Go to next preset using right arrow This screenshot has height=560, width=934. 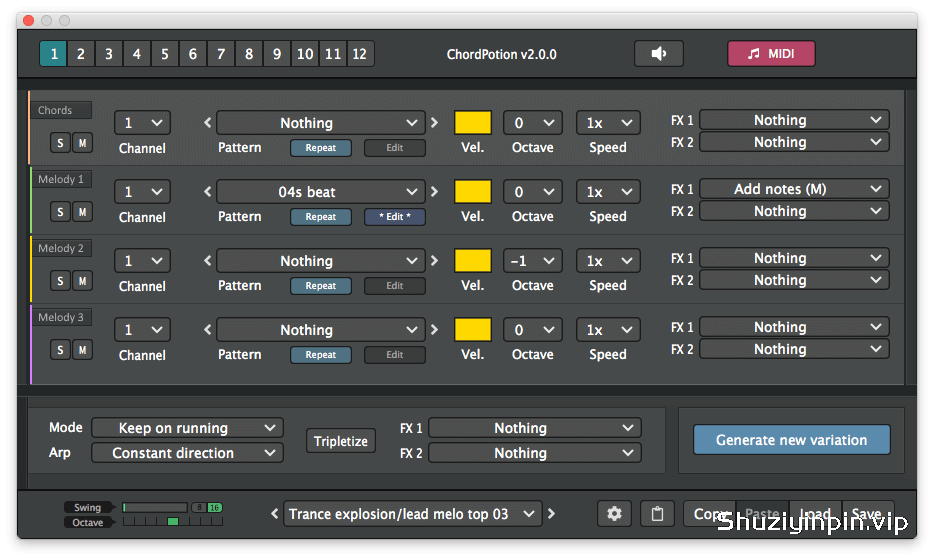[552, 514]
